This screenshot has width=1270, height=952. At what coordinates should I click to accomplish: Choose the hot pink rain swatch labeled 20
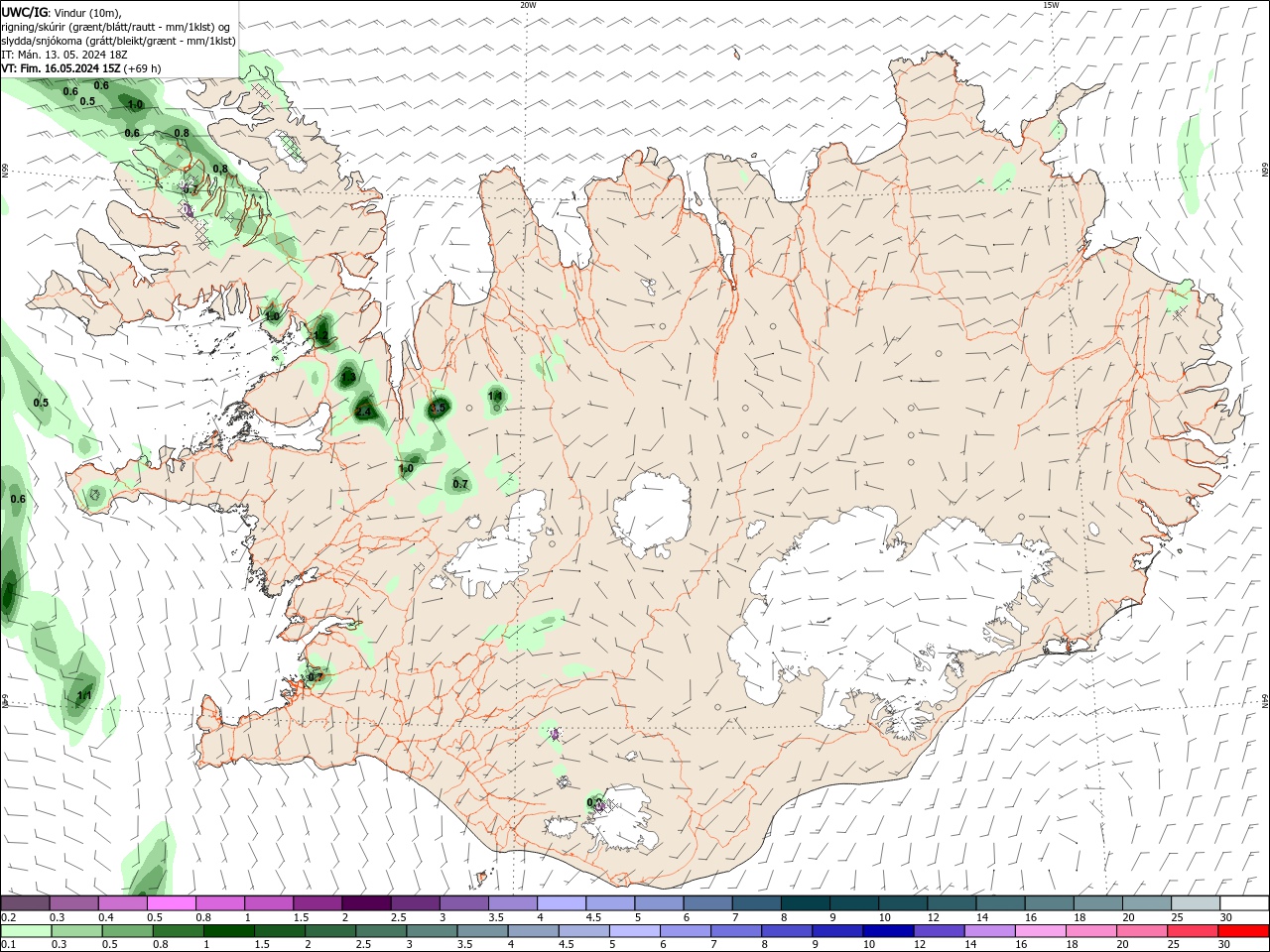[x=1142, y=931]
